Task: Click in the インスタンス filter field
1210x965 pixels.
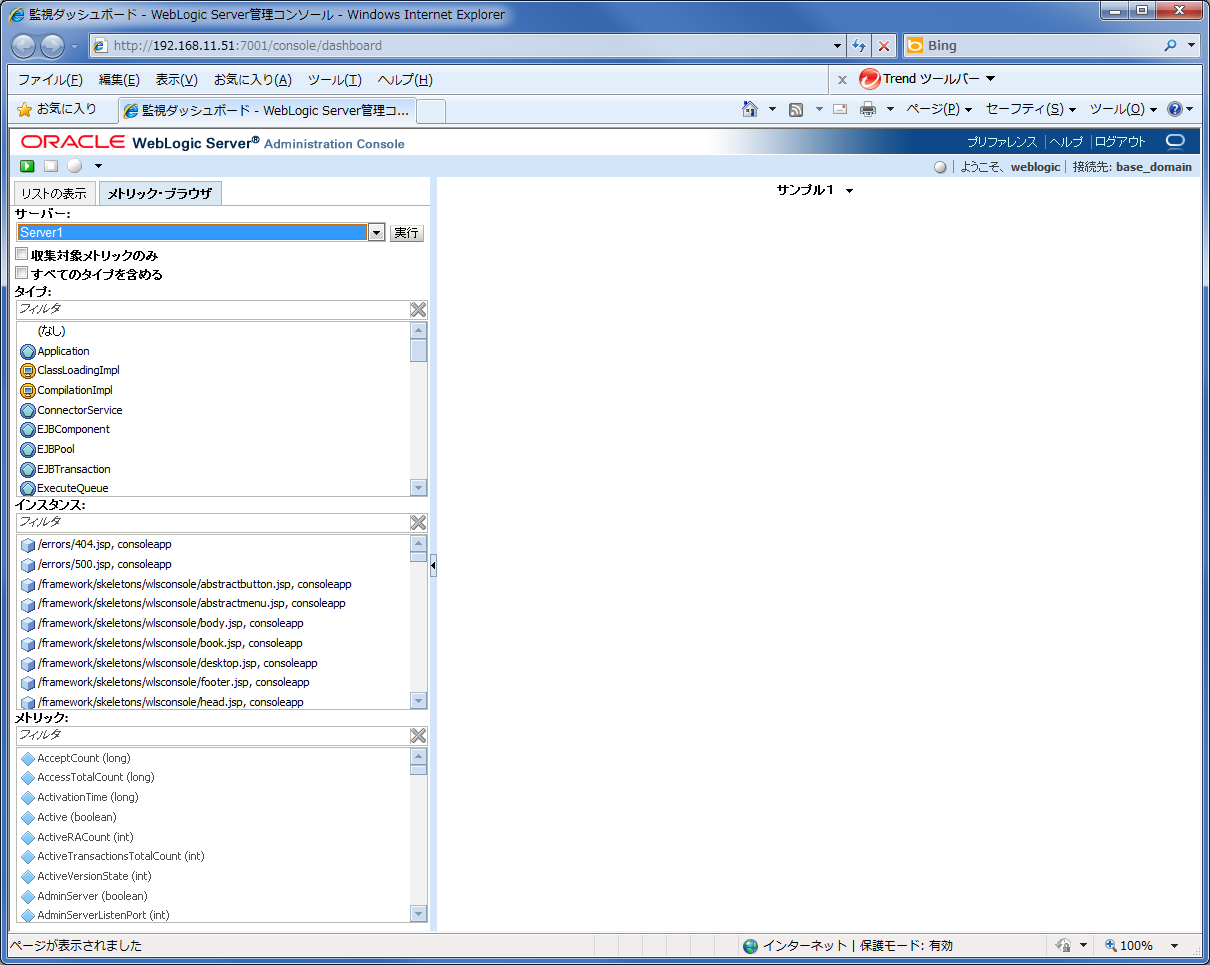Action: (212, 523)
